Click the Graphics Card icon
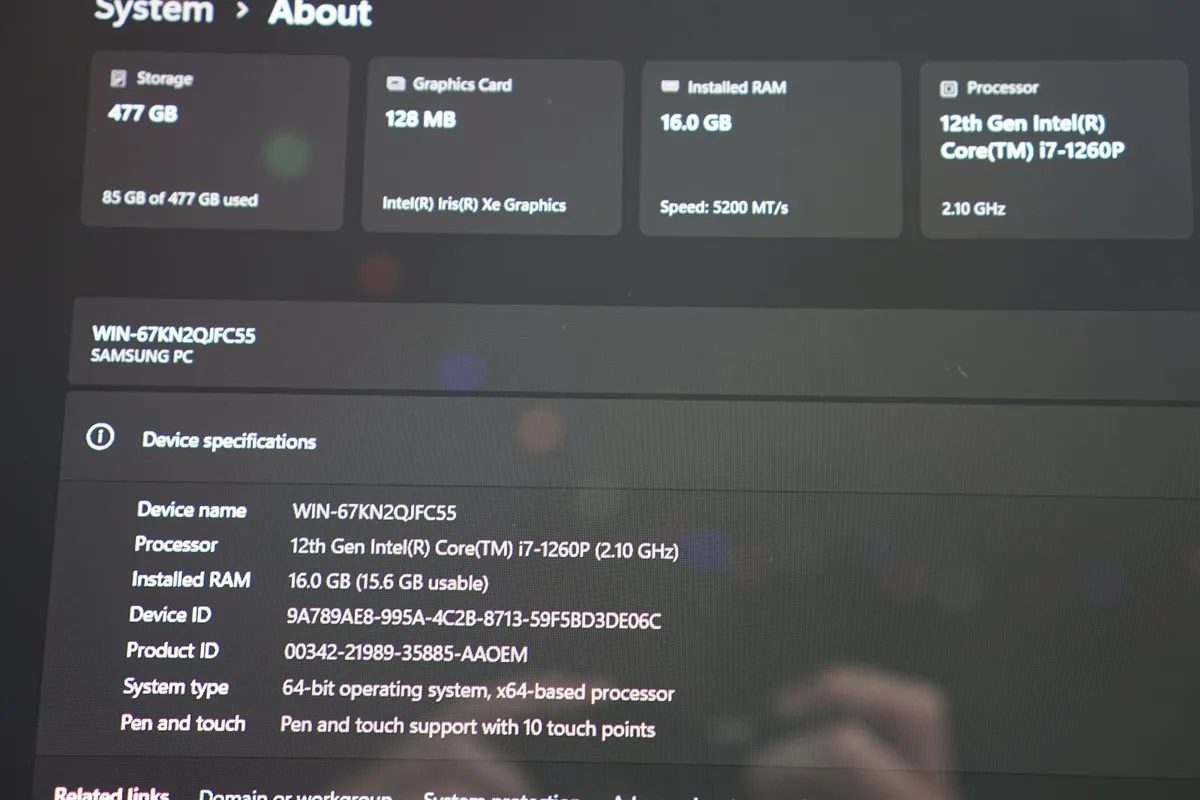The height and width of the screenshot is (800, 1200). click(x=396, y=84)
